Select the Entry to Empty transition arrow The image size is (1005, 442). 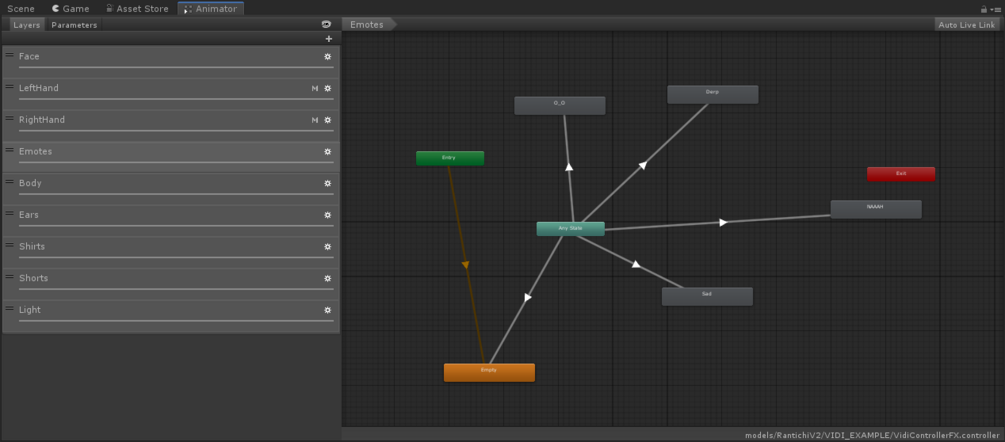click(x=466, y=265)
